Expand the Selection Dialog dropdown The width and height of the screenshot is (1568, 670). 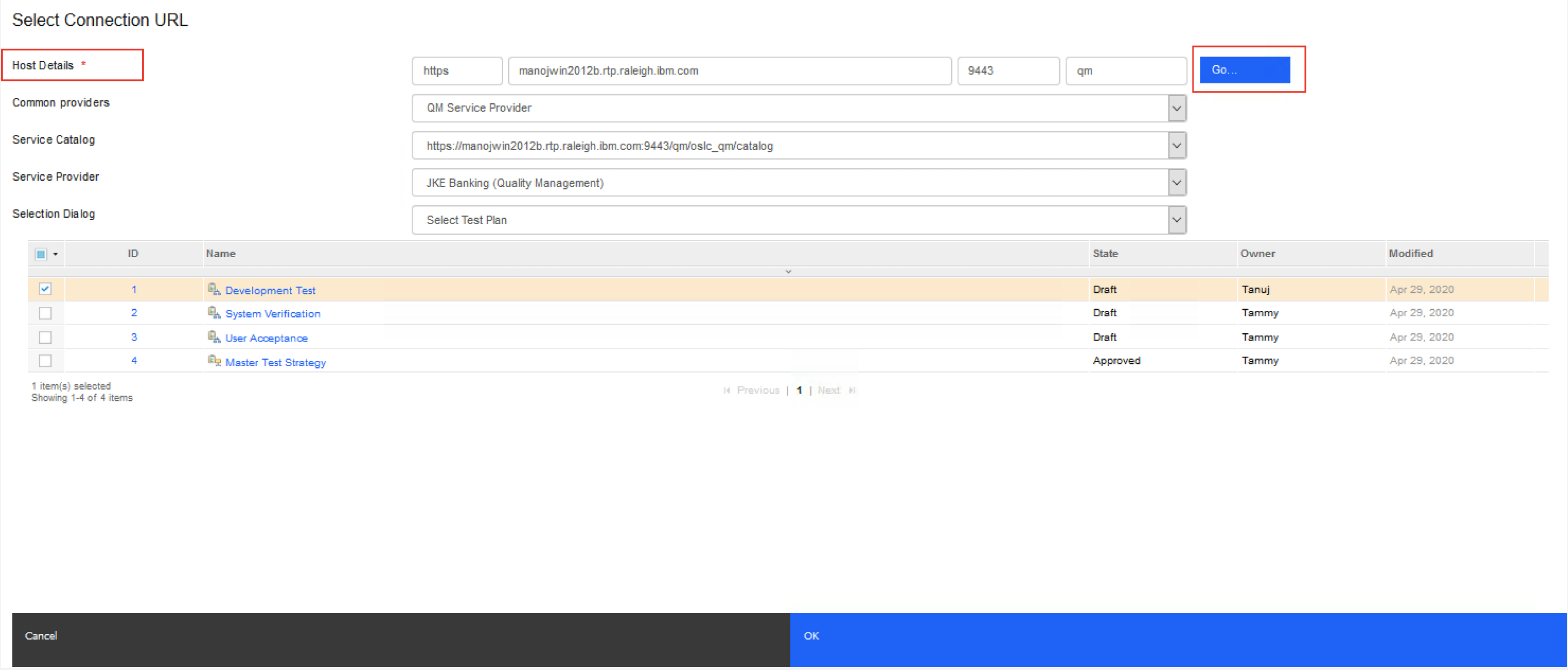[x=1177, y=219]
